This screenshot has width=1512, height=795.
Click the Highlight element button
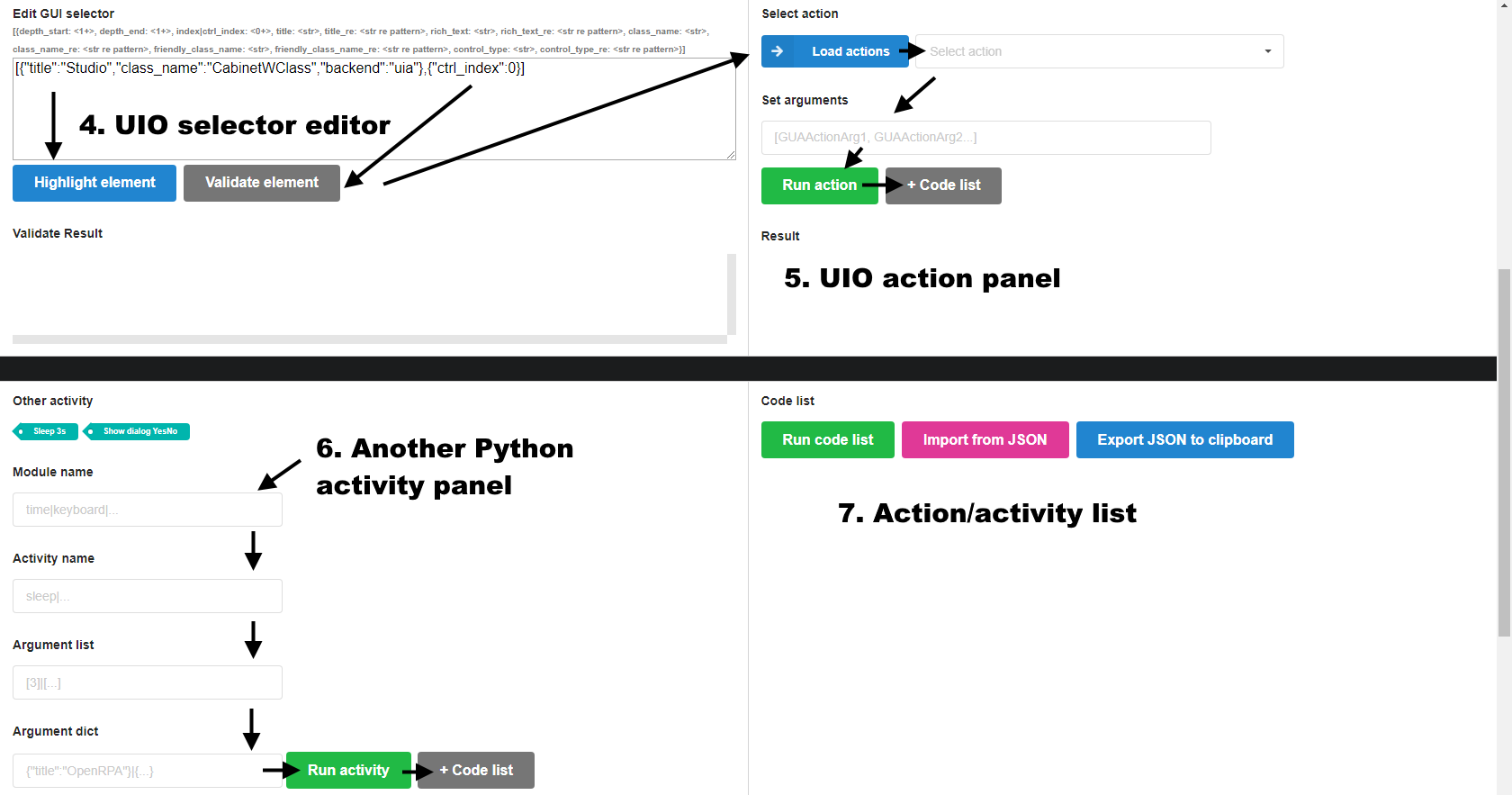tap(94, 183)
